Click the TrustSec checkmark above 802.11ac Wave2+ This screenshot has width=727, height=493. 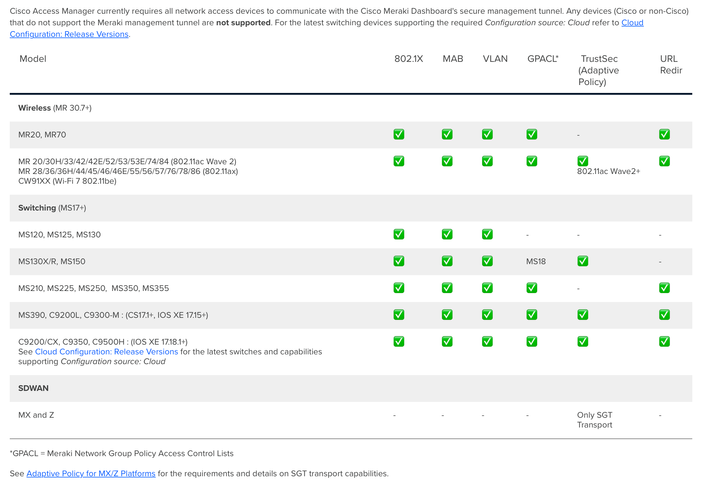[x=583, y=161]
